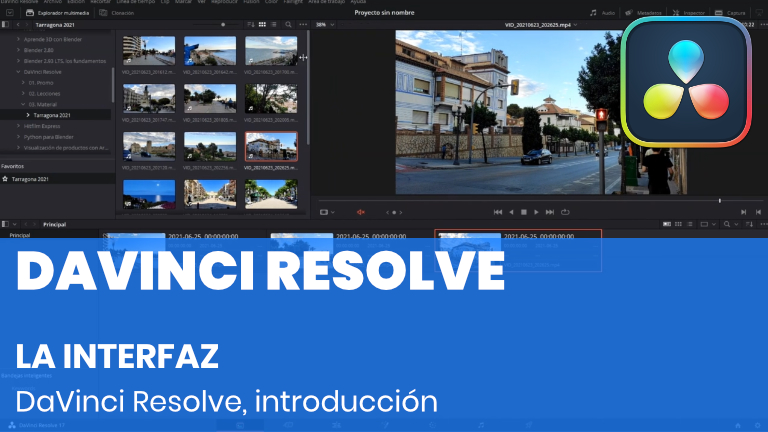Open Tarragona 2021 under Favoritos
The image size is (768, 432).
coord(30,179)
